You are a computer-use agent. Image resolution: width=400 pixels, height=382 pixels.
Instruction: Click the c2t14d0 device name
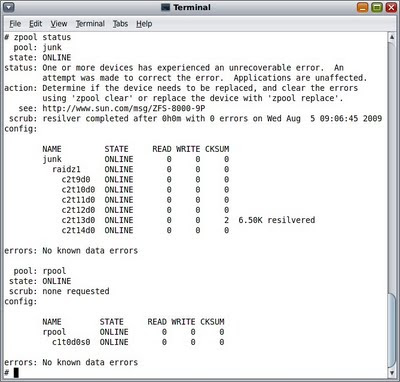78,230
